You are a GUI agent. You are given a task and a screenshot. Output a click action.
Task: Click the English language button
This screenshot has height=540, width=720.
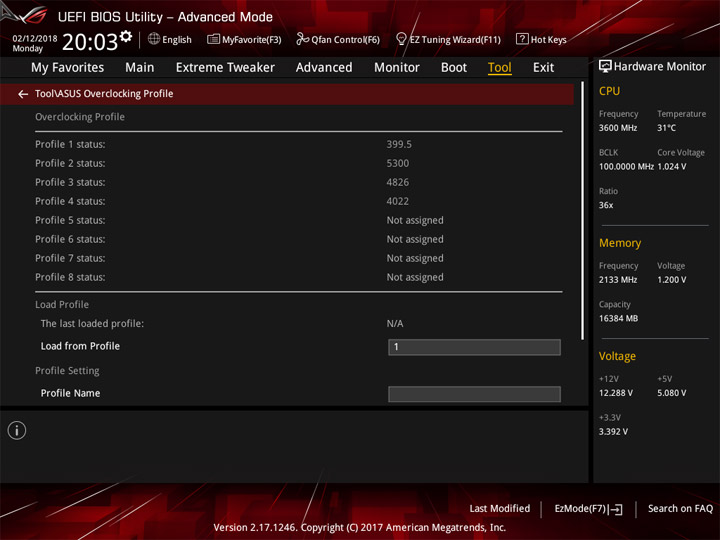tap(177, 40)
